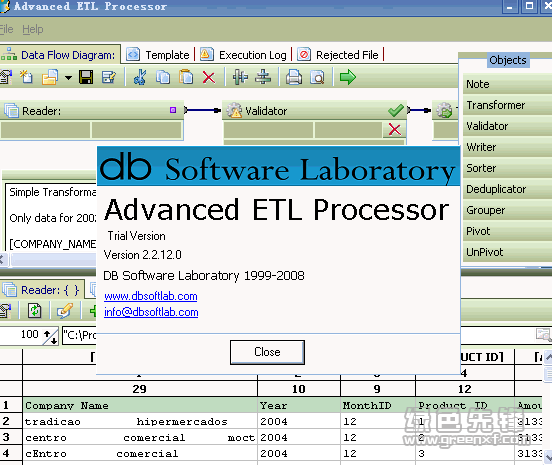This screenshot has height=465, width=552.
Task: Select the 'tradicao hipermercados' cell
Action: 140,421
